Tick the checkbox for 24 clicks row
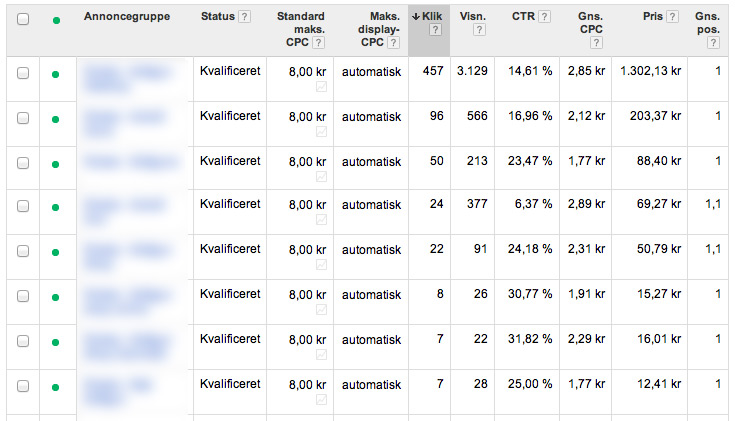Image resolution: width=735 pixels, height=421 pixels. point(23,207)
